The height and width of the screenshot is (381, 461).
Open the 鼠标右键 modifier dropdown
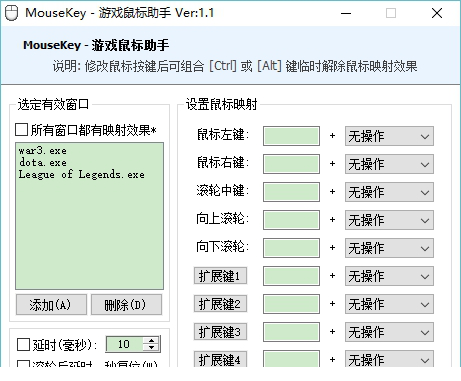389,164
